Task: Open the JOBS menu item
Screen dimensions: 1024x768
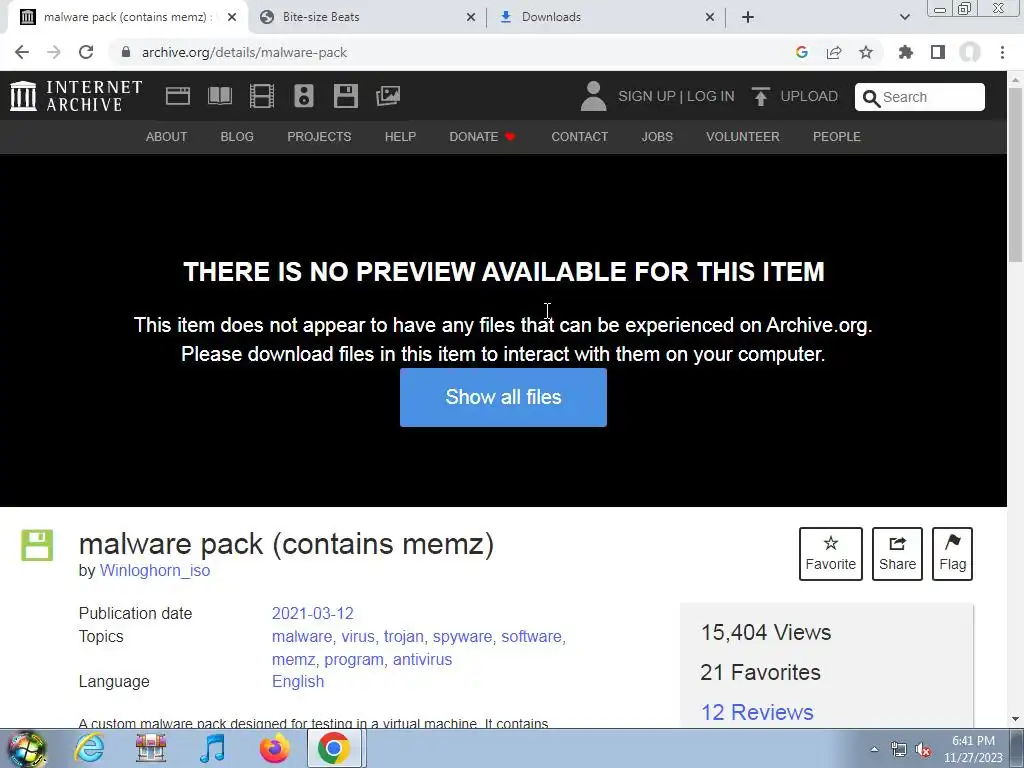Action: click(657, 136)
